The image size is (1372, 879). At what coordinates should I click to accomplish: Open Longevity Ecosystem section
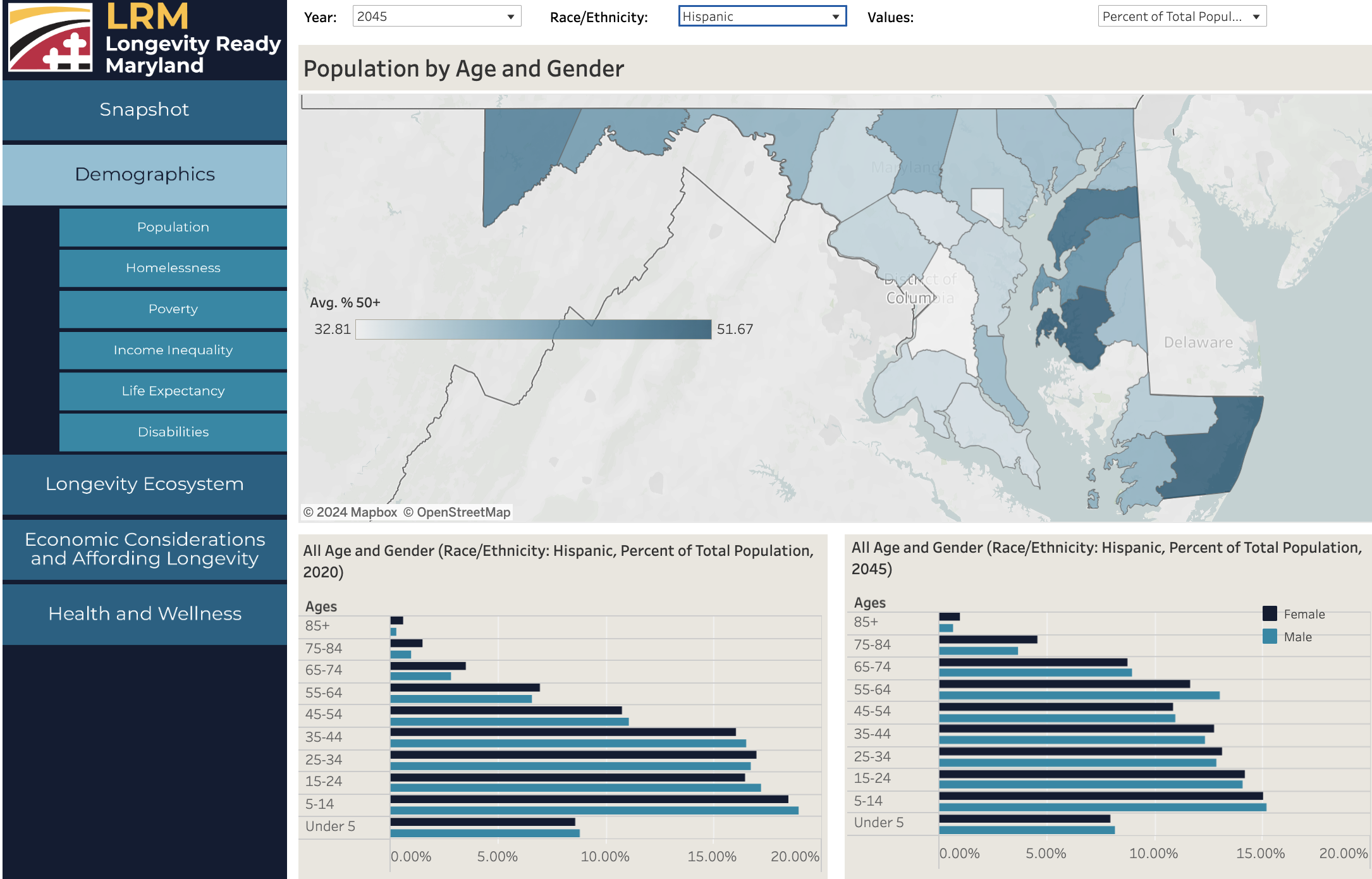[x=144, y=483]
